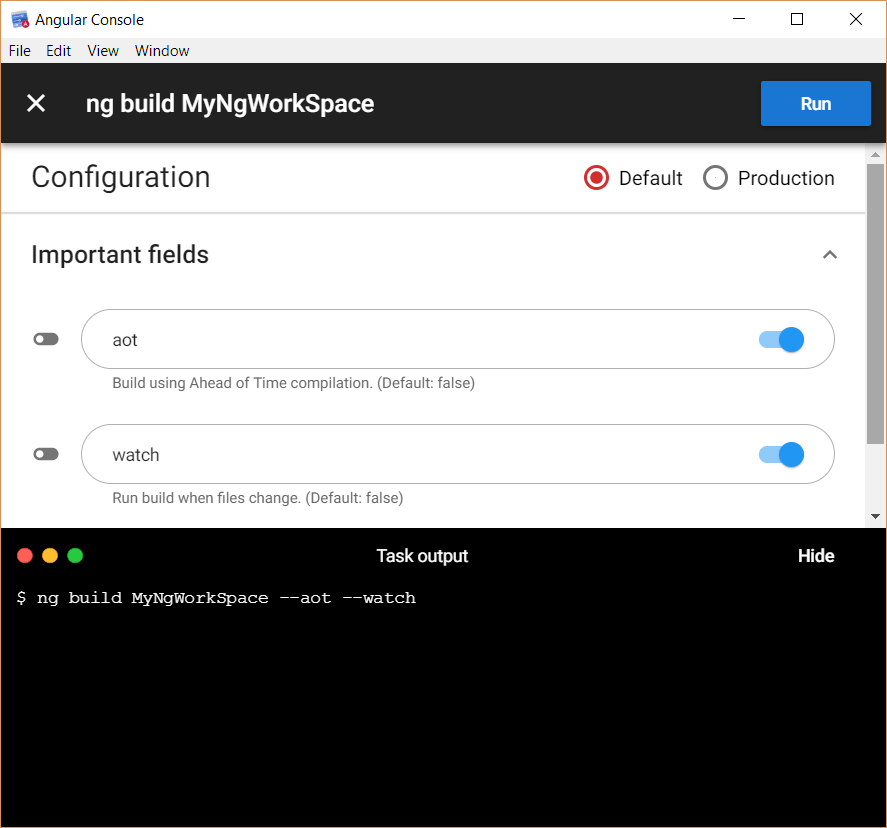This screenshot has height=828, width=887.
Task: Select the Default configuration radio button
Action: pyautogui.click(x=596, y=178)
